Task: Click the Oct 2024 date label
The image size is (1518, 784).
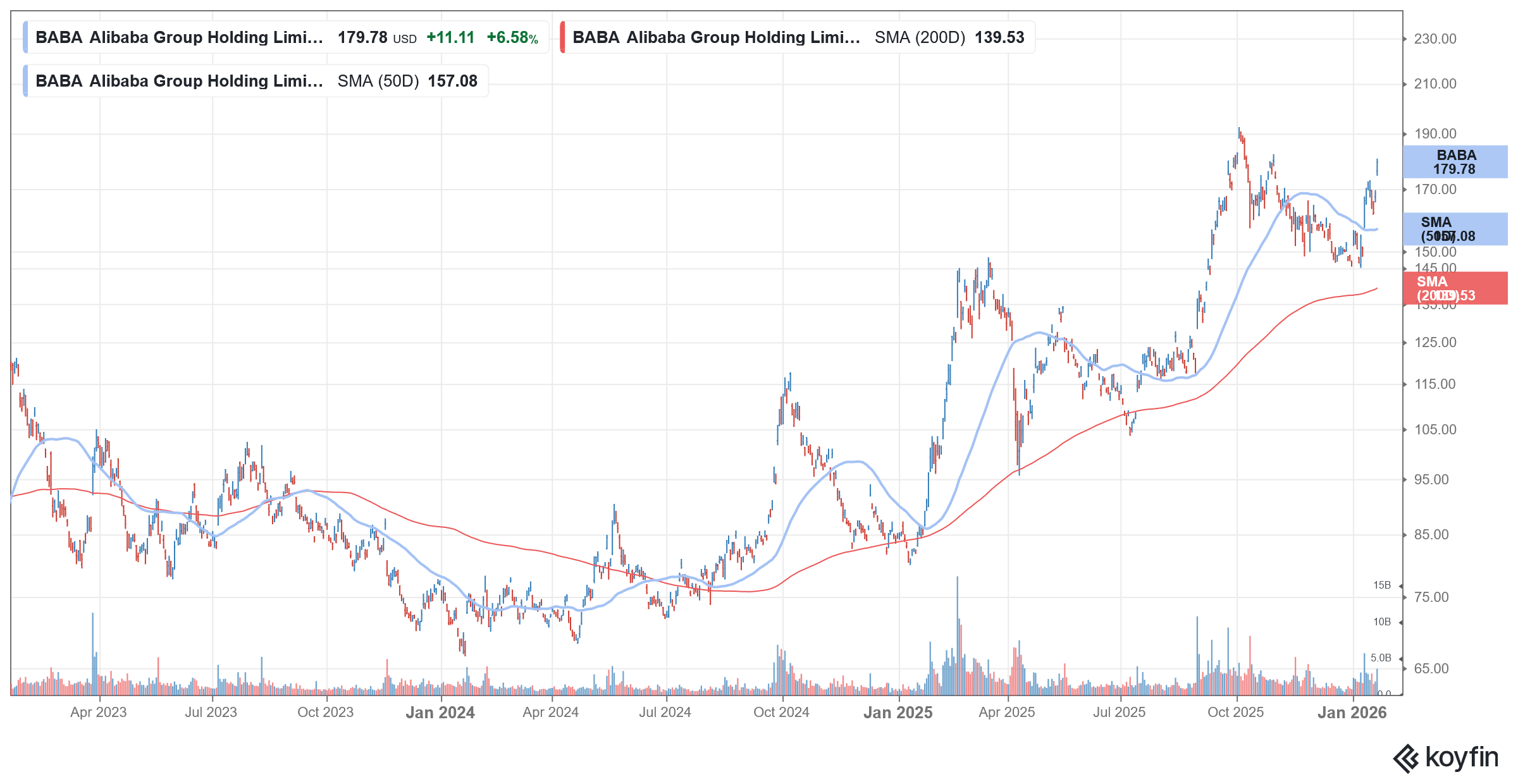Action: click(x=781, y=713)
